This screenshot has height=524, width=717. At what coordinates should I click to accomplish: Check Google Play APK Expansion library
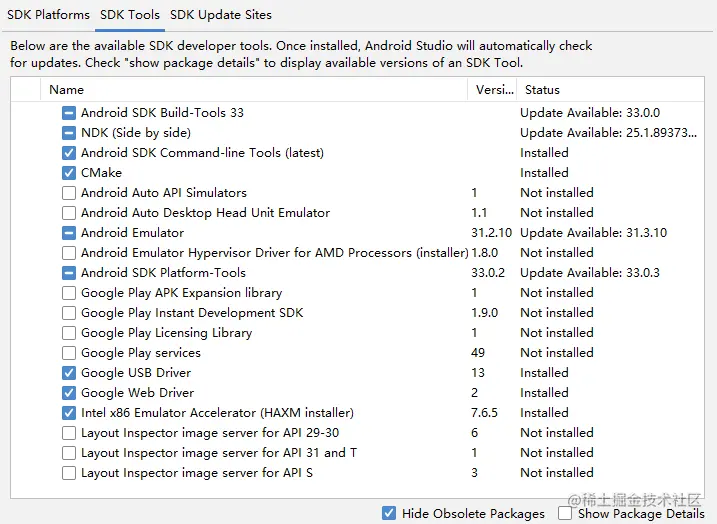click(69, 293)
